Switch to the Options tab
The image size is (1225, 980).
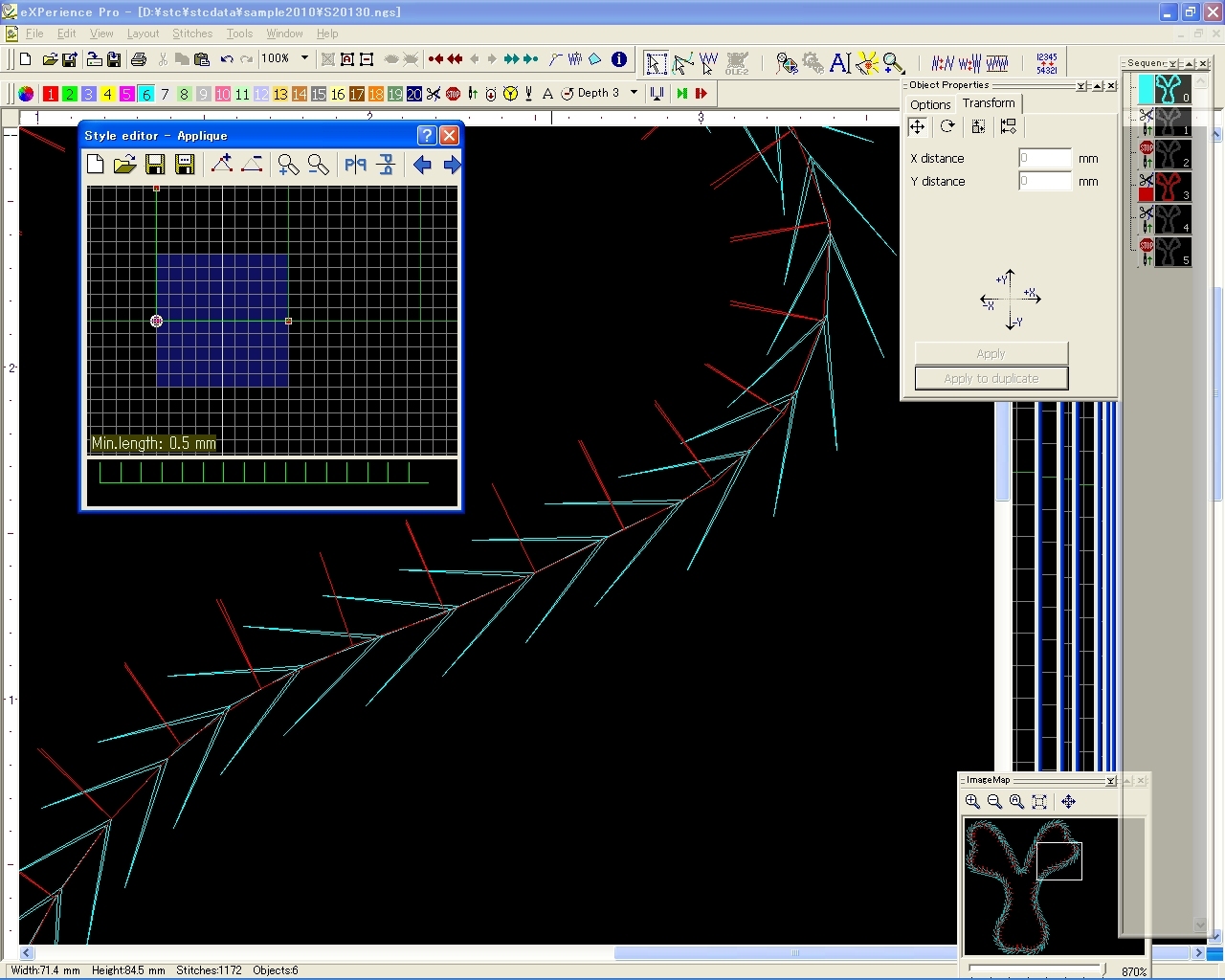930,104
